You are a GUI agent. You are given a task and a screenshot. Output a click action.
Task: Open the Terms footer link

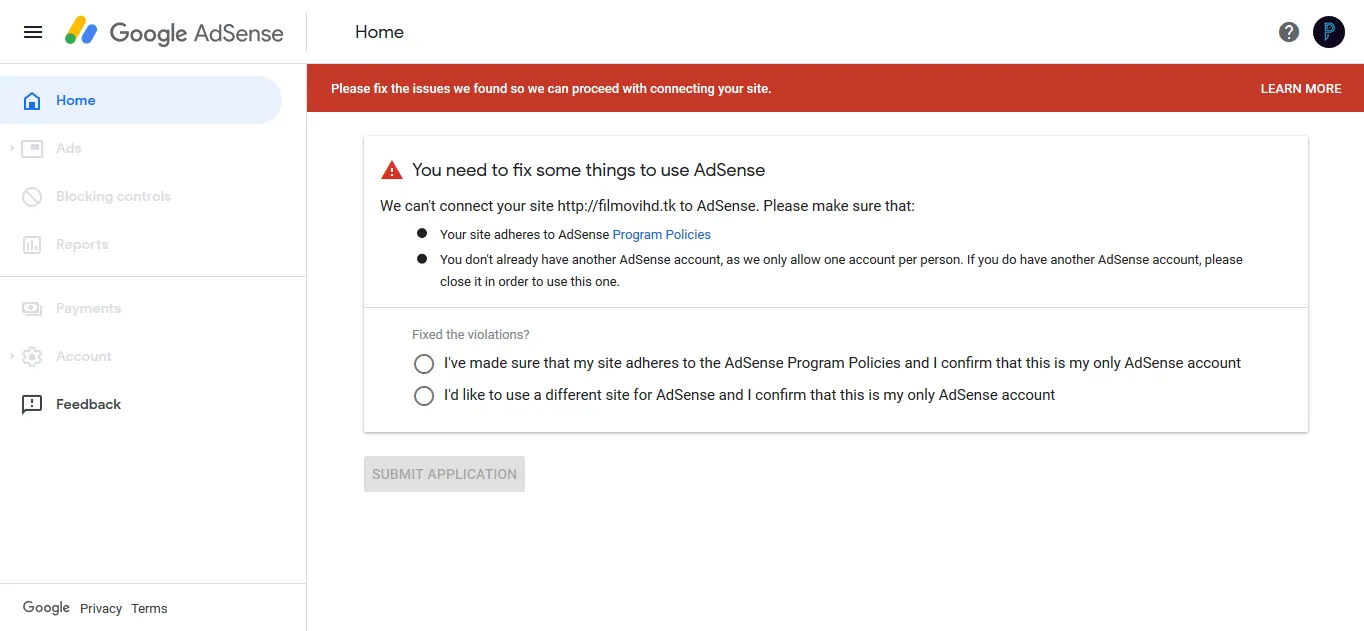coord(149,609)
